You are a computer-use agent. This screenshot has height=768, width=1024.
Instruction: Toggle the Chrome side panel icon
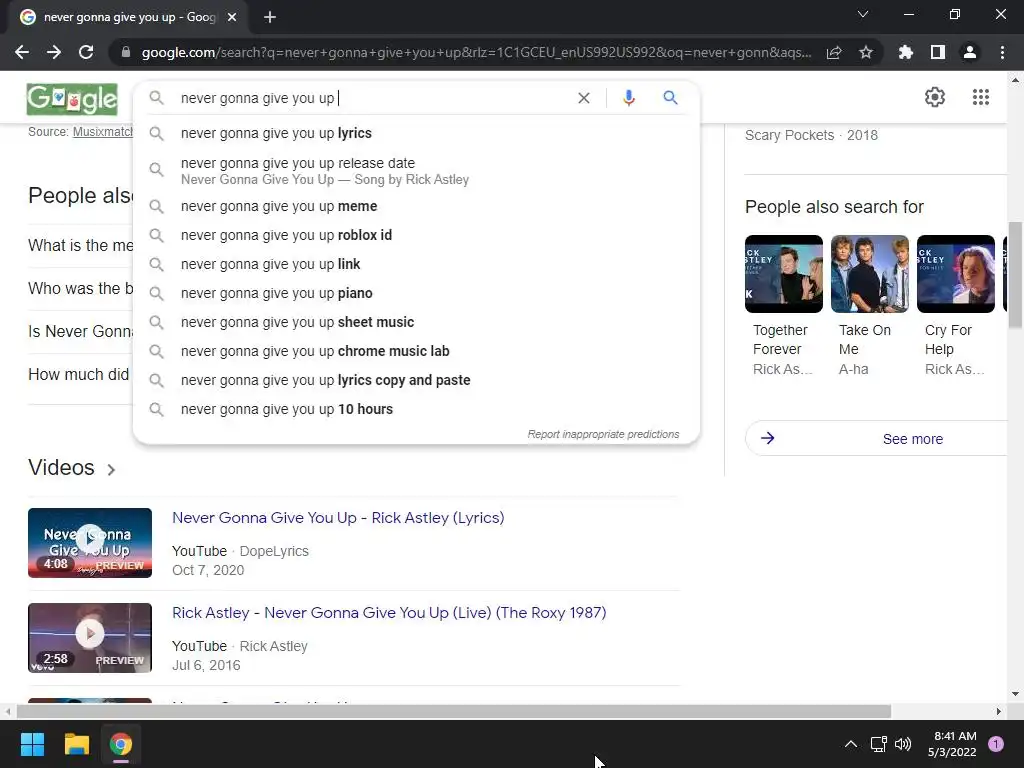click(937, 52)
